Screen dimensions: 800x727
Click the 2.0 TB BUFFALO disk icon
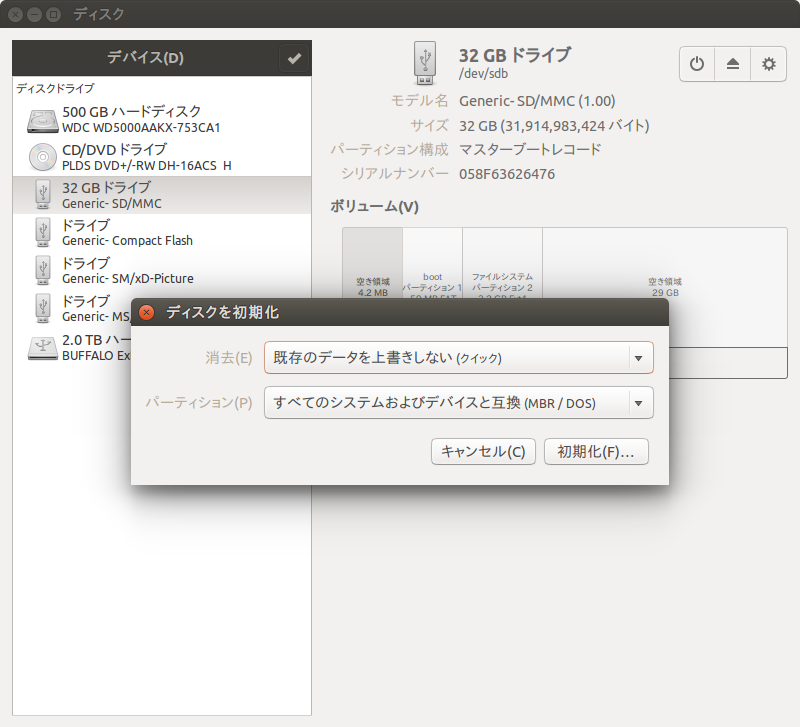[x=42, y=348]
